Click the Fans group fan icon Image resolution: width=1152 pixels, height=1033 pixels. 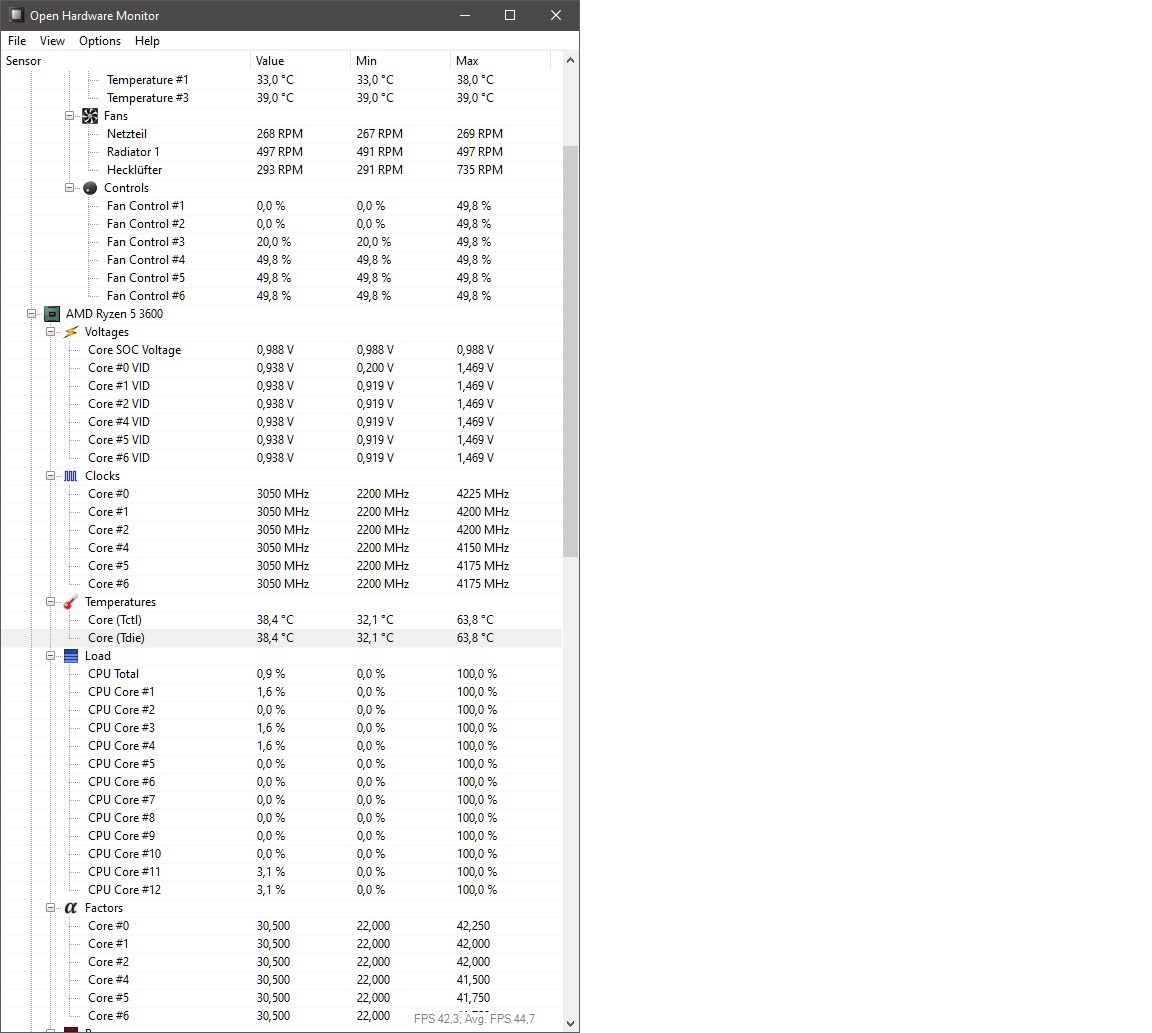click(90, 116)
